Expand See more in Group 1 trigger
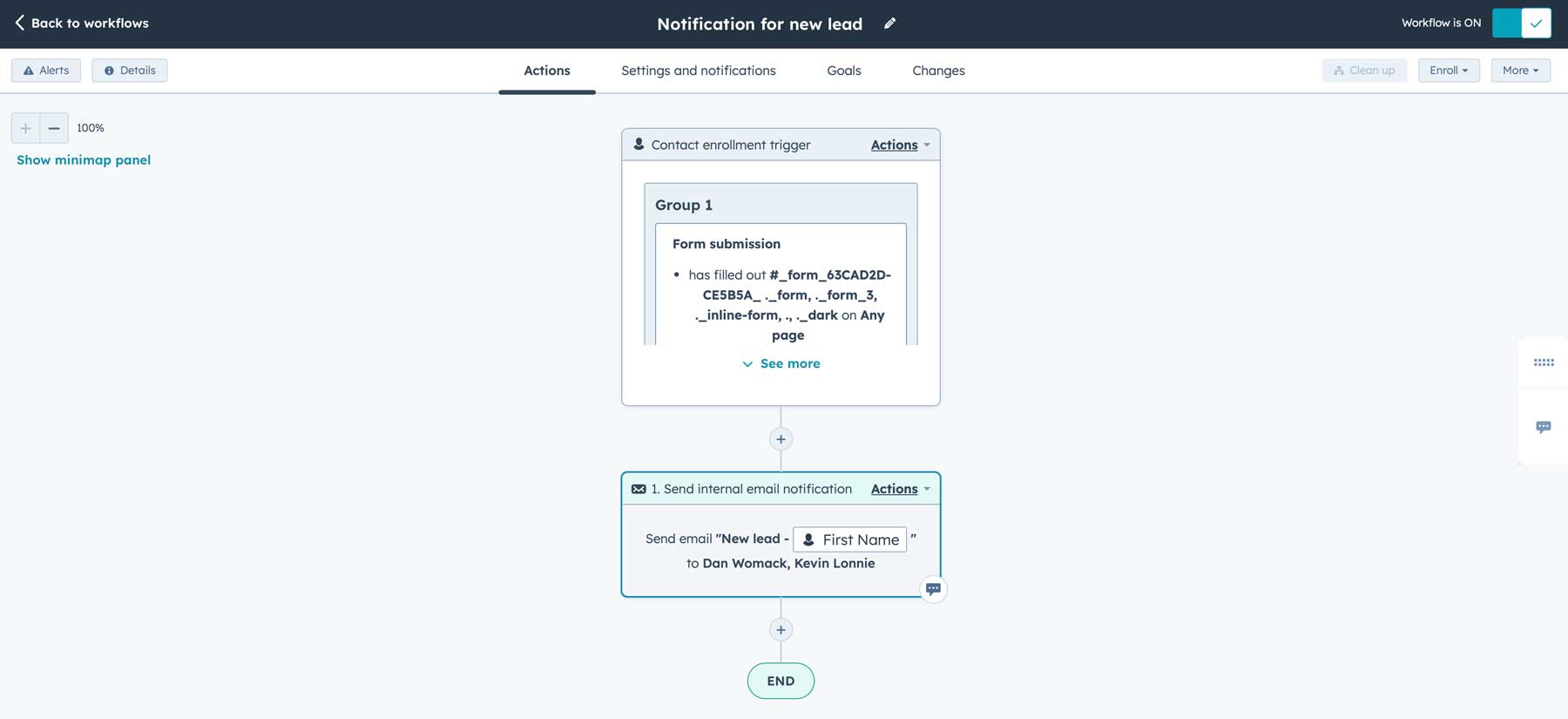This screenshot has height=719, width=1568. [x=781, y=363]
